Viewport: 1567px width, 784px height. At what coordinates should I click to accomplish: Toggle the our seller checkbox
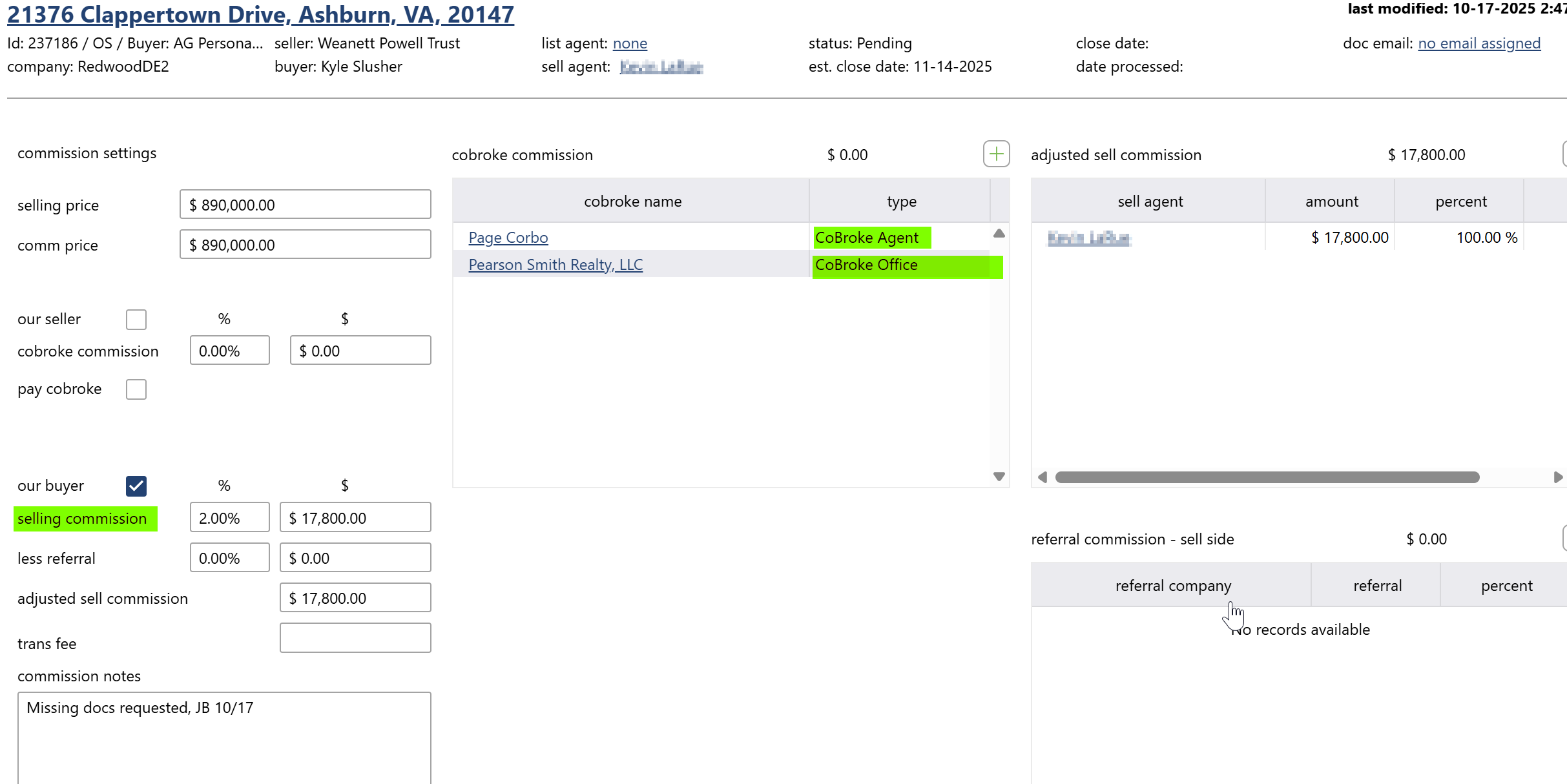click(x=136, y=319)
